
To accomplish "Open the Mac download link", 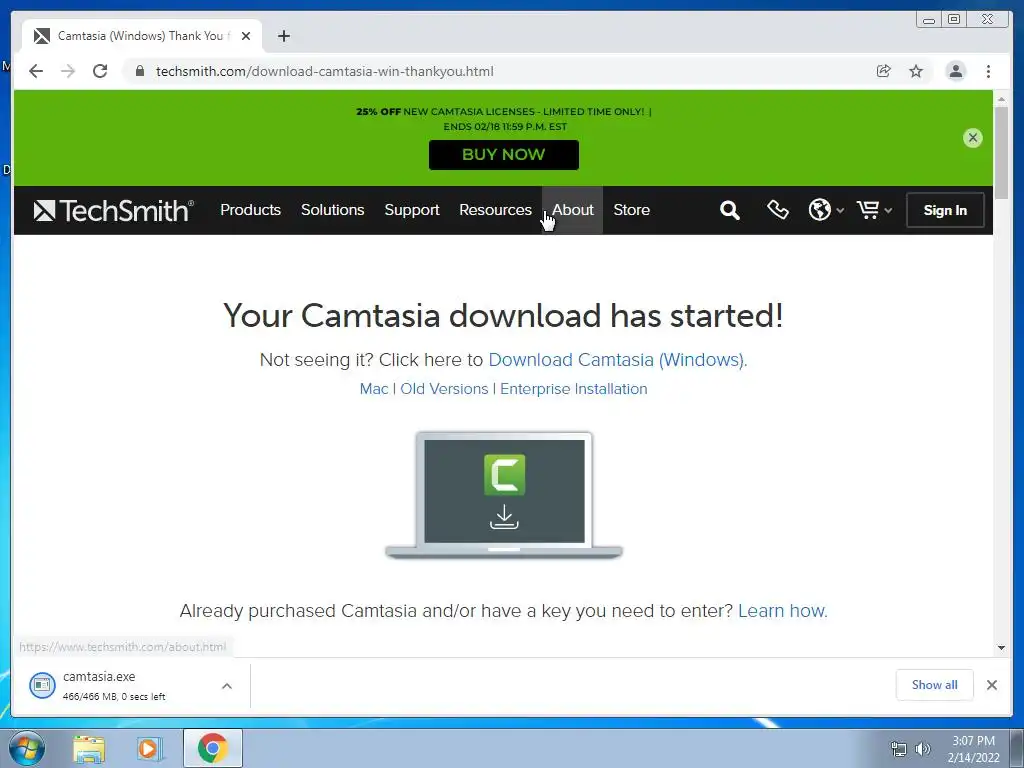I will (x=374, y=389).
